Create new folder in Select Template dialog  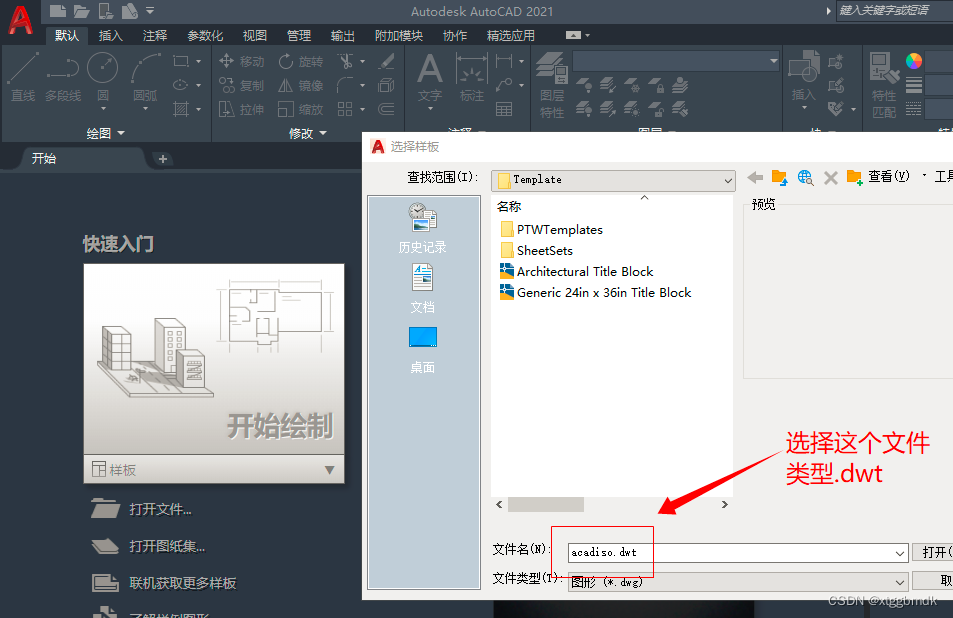coord(855,177)
